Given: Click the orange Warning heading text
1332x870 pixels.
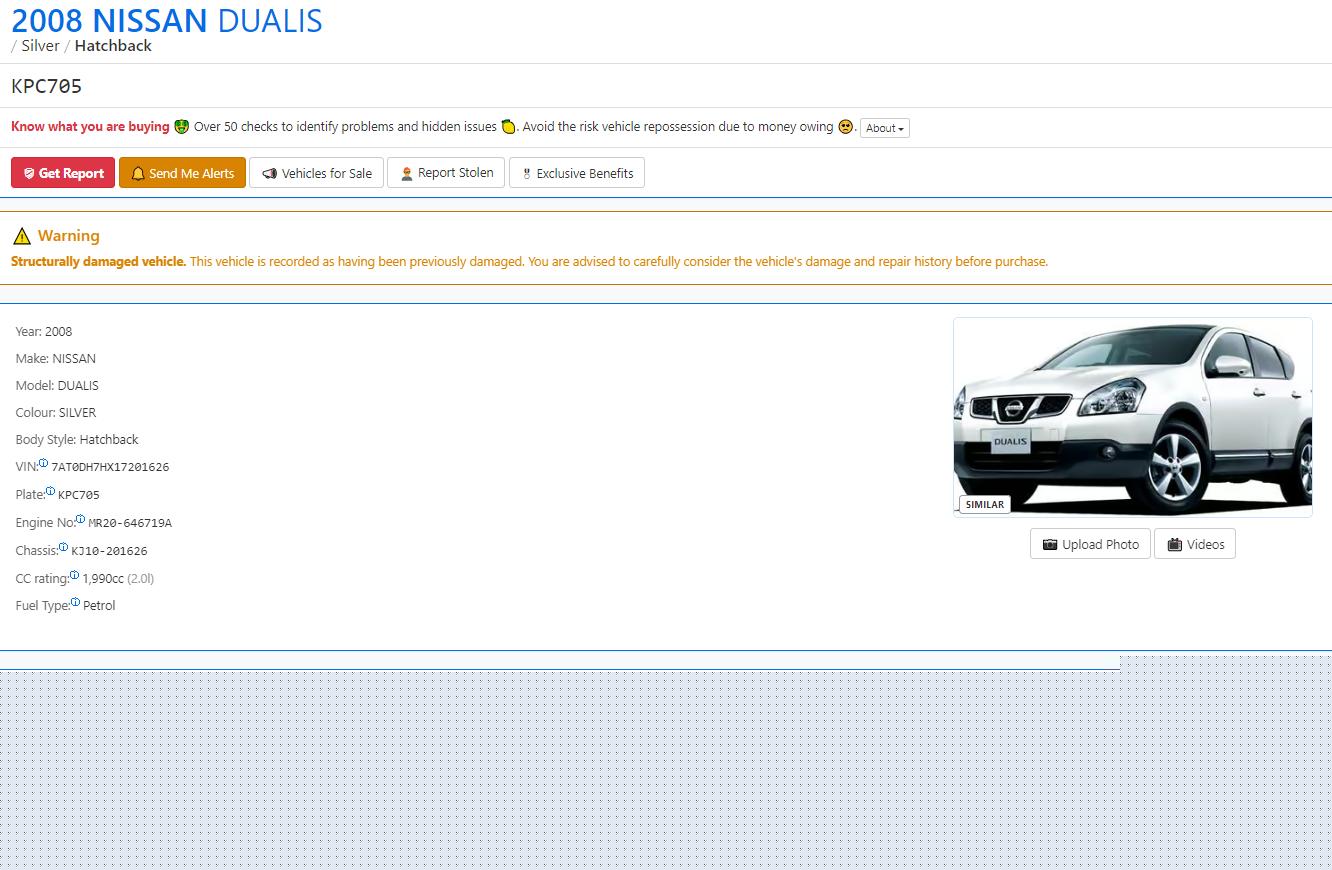Looking at the screenshot, I should [69, 236].
